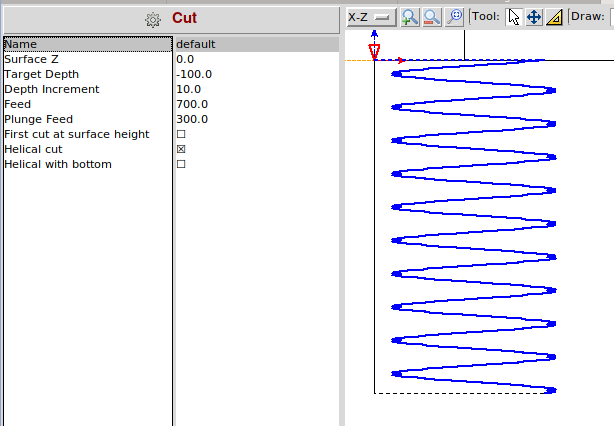Edit the Plunge Feed value 300.0
This screenshot has height=426, width=614.
point(191,119)
